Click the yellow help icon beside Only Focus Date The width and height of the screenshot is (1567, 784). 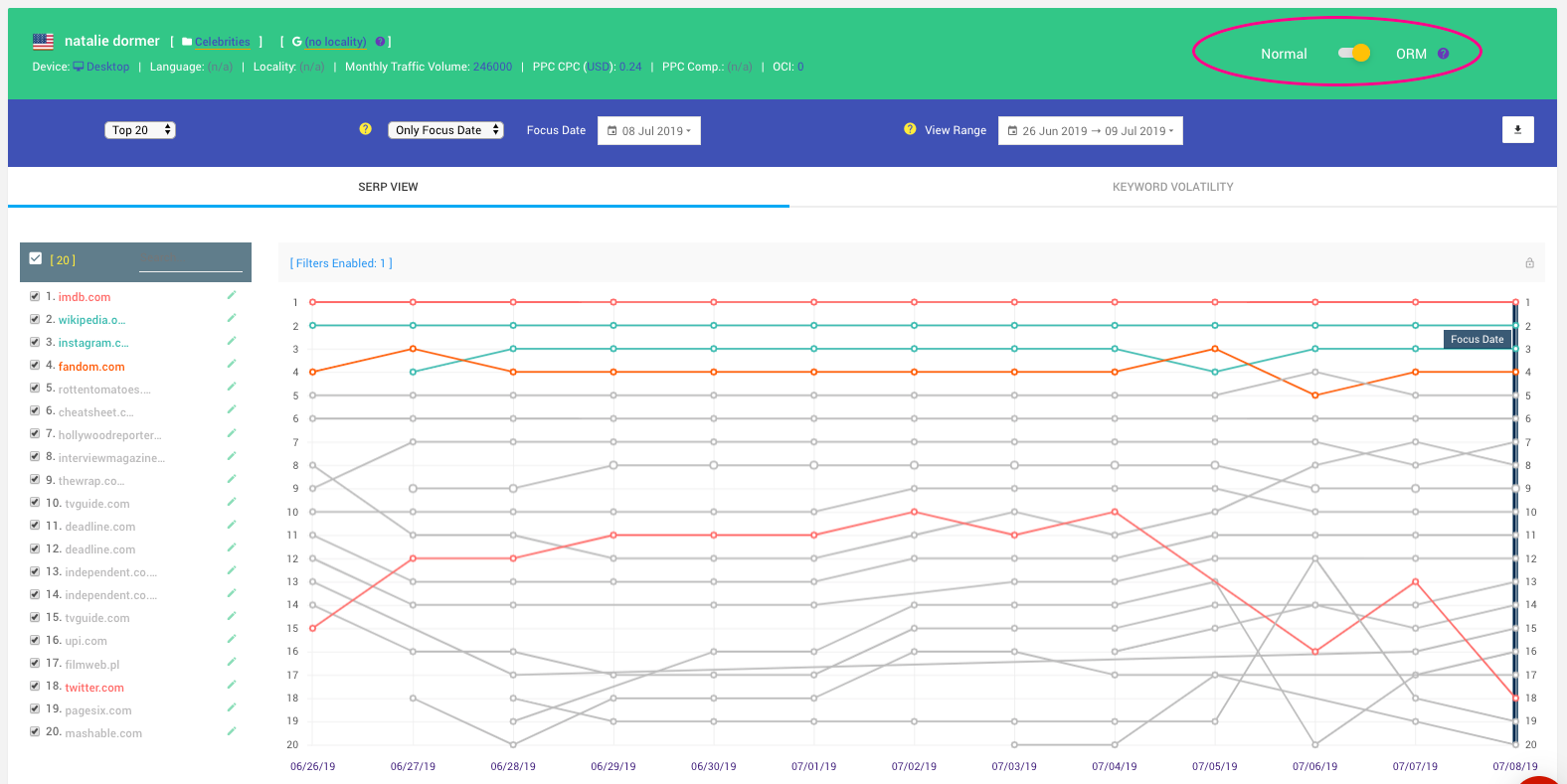[x=365, y=129]
